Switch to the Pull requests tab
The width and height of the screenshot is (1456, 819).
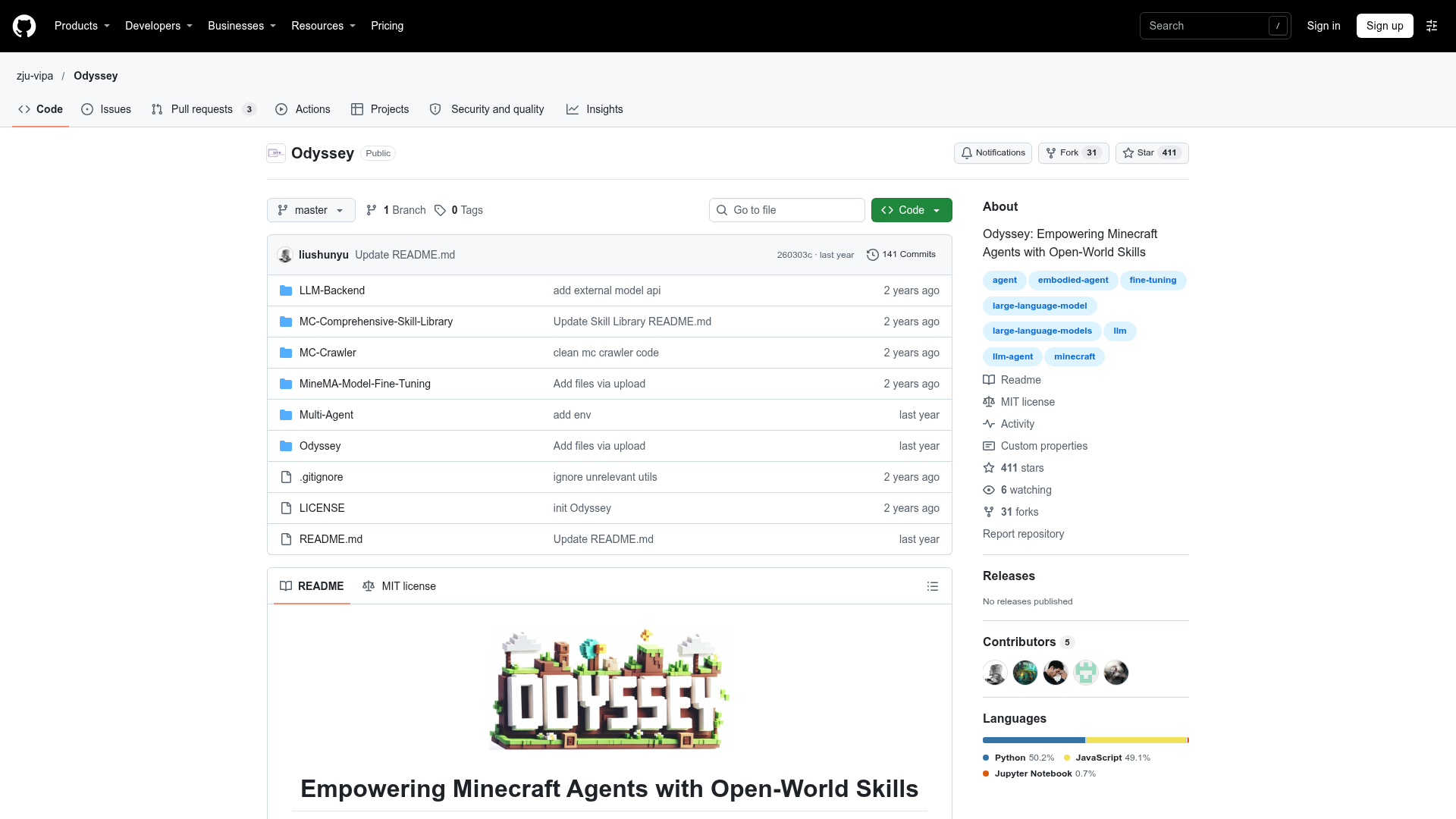tap(204, 109)
